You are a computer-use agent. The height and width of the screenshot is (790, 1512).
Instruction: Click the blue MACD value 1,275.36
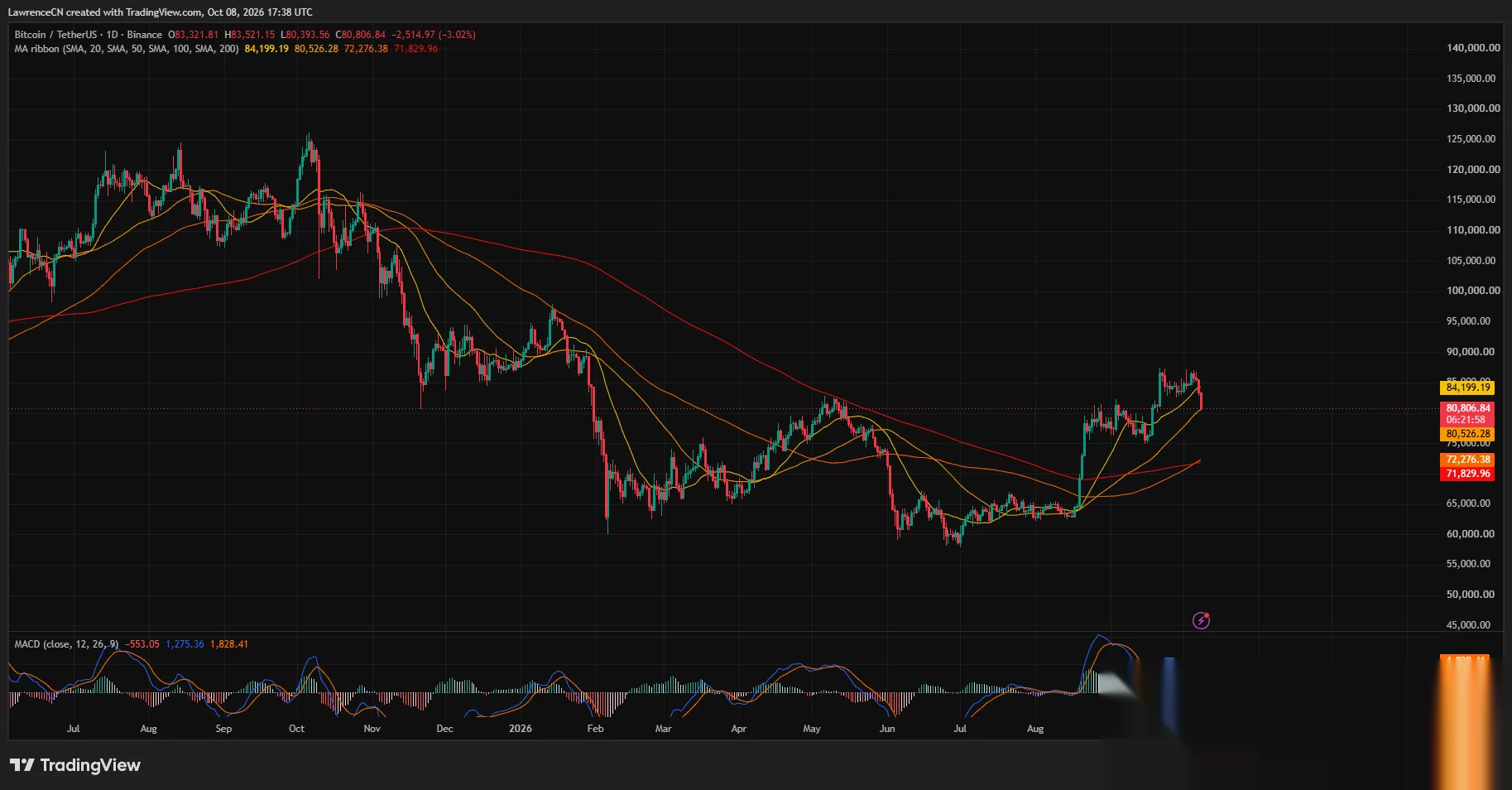point(185,644)
